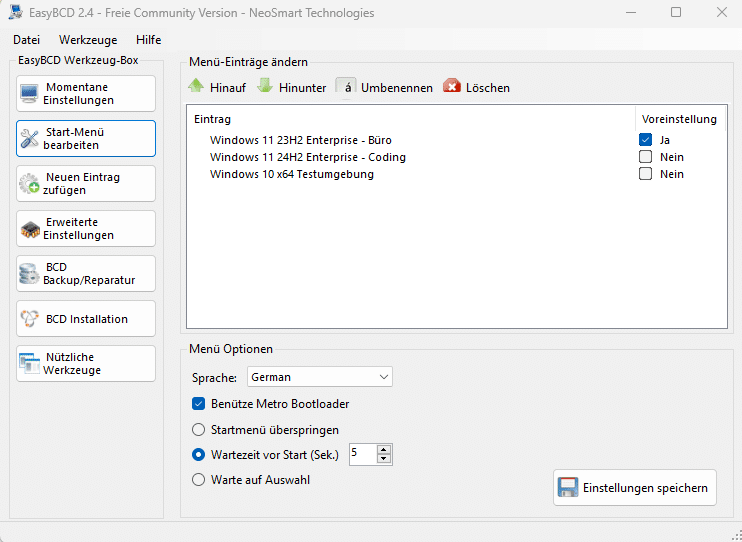Click the BCD Installation icon

pos(29,319)
